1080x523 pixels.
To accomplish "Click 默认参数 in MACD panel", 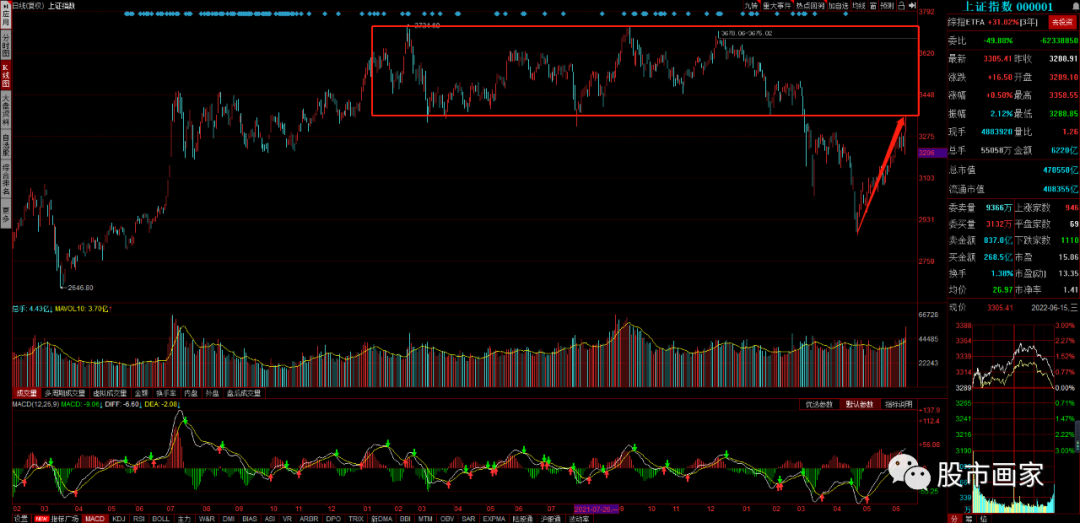I will pos(859,404).
